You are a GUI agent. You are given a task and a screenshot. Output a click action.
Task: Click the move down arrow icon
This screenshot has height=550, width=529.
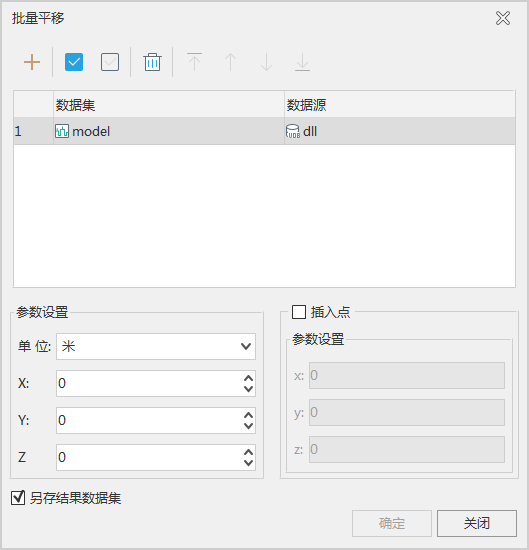267,62
